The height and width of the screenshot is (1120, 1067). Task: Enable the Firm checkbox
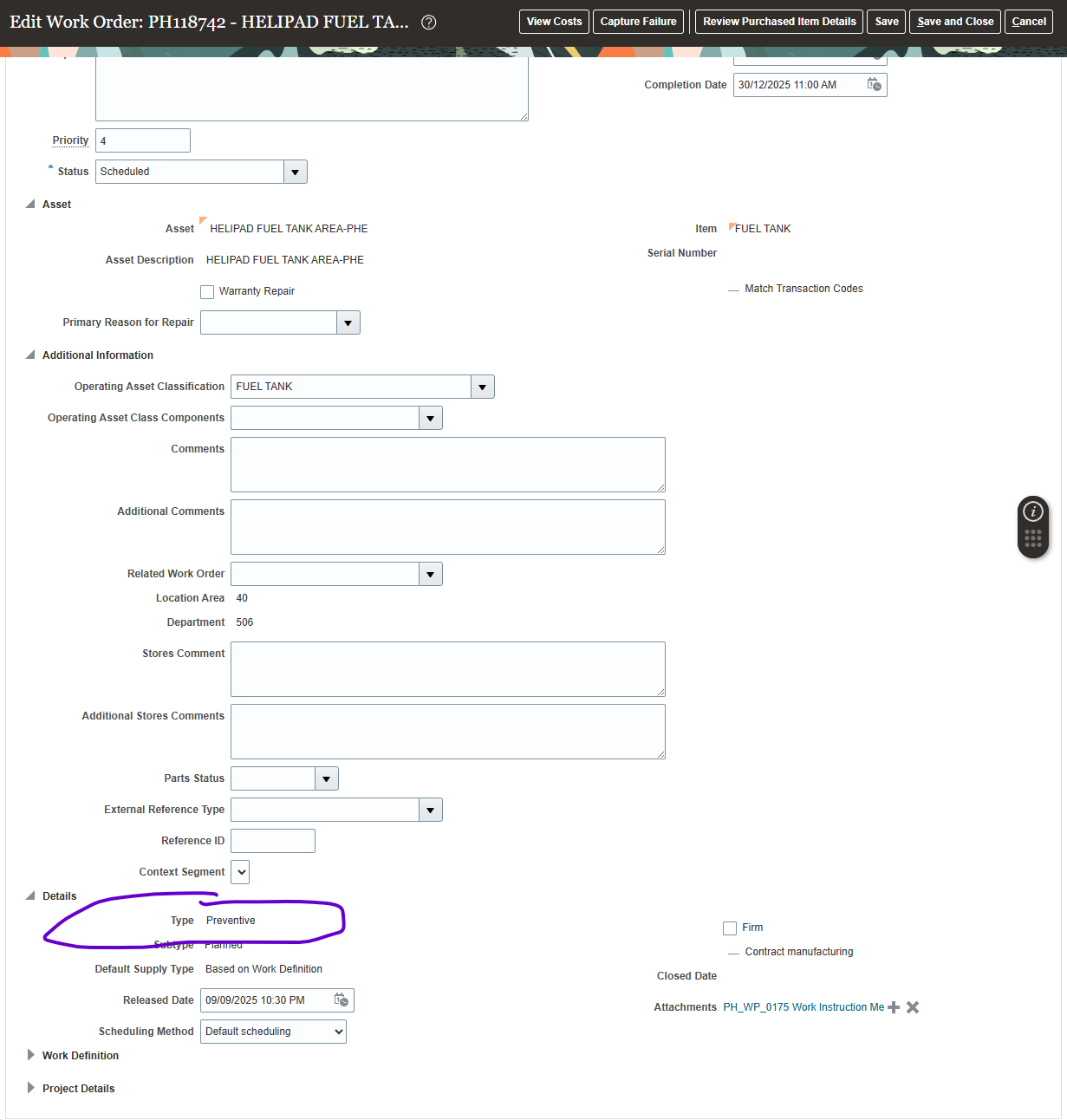730,928
